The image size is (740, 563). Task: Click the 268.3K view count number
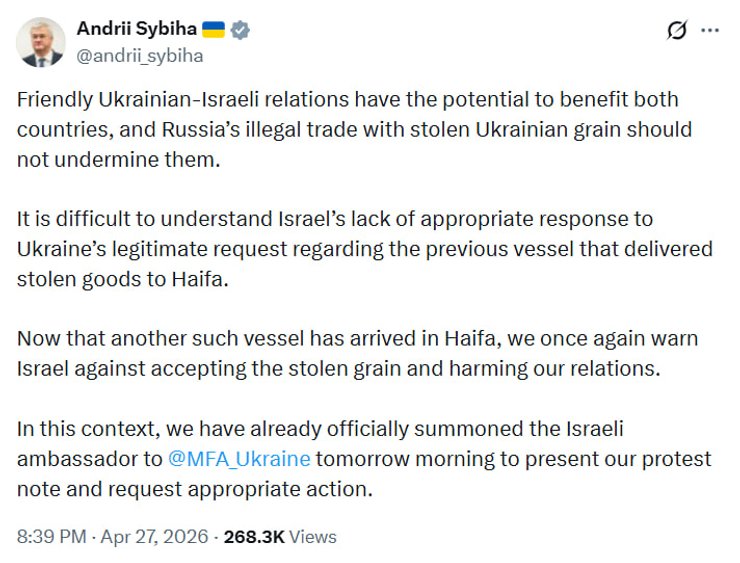point(253,537)
